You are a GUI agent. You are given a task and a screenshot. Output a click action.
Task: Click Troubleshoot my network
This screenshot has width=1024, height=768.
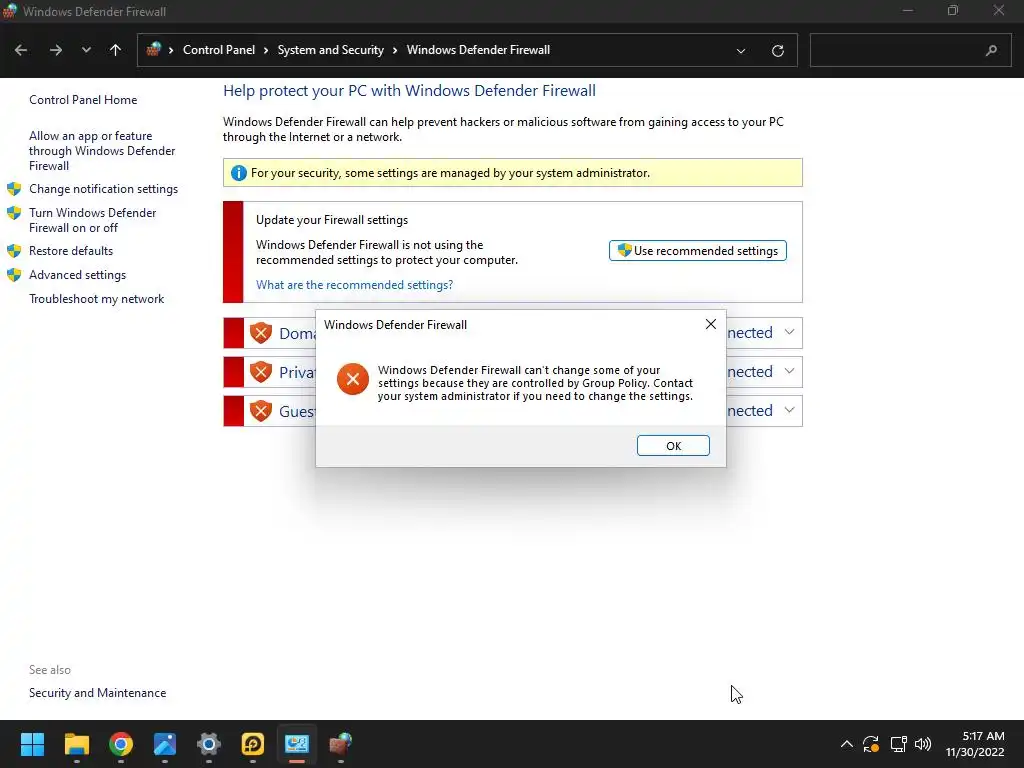(x=96, y=299)
